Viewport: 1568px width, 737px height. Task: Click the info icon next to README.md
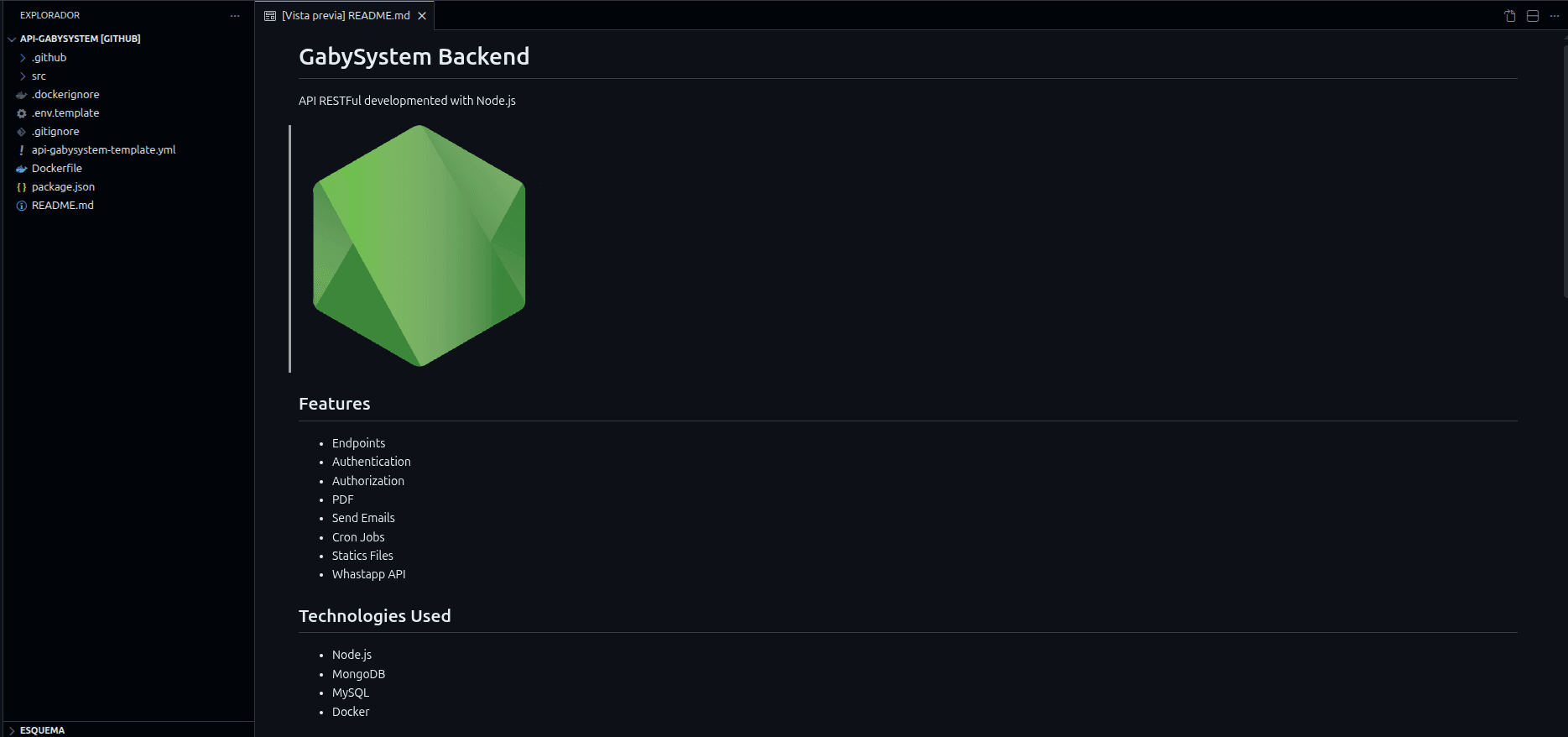tap(21, 205)
